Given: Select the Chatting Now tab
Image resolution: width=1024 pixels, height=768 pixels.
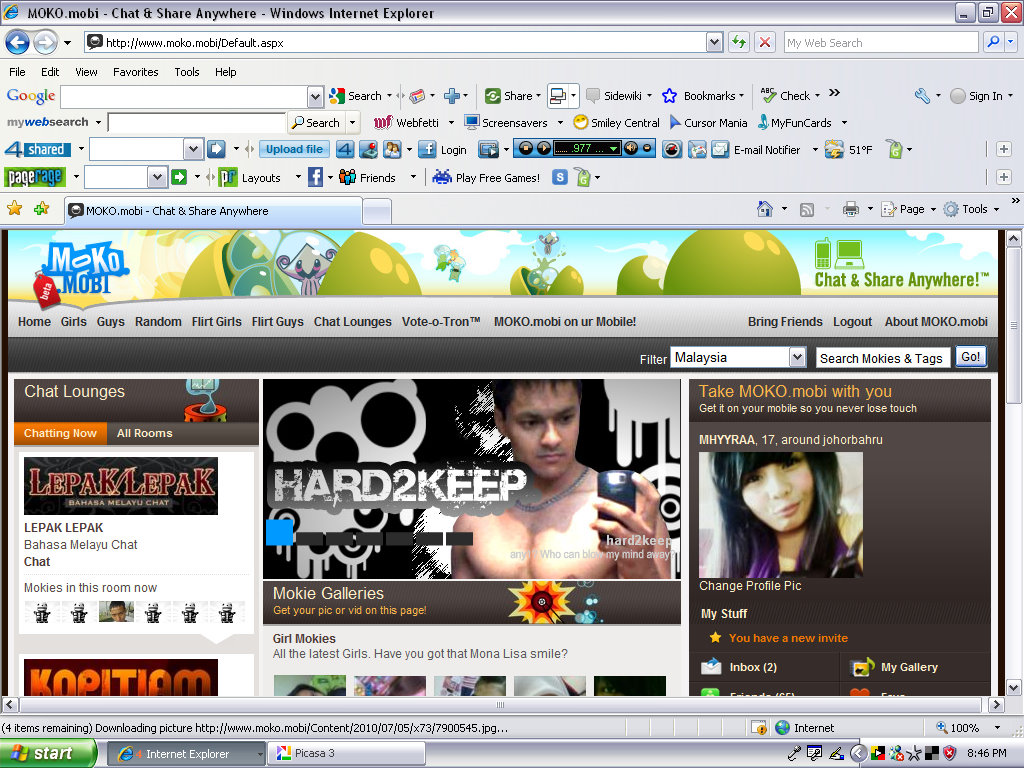Looking at the screenshot, I should (x=60, y=433).
